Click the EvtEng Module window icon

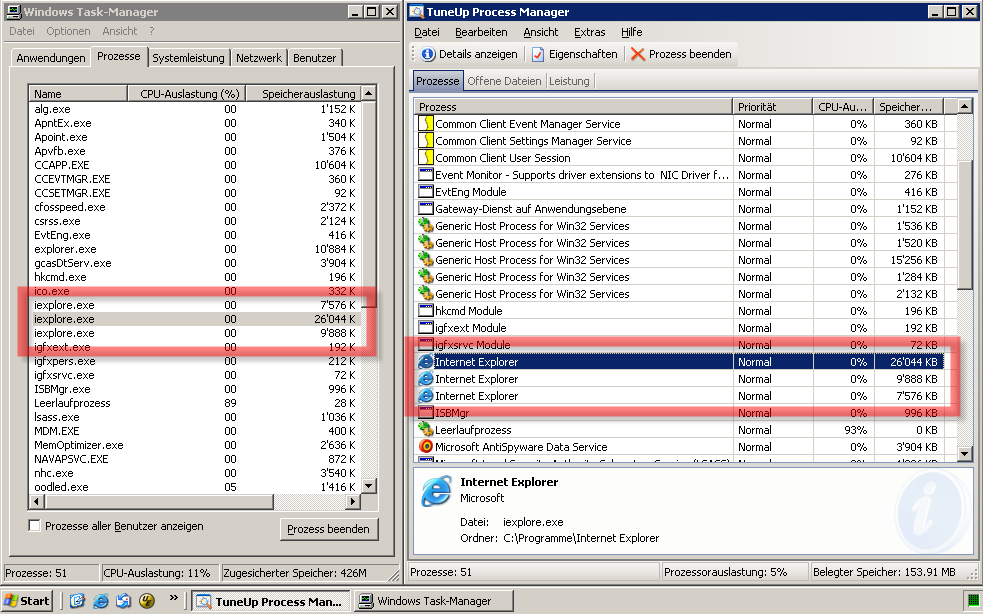pos(426,191)
